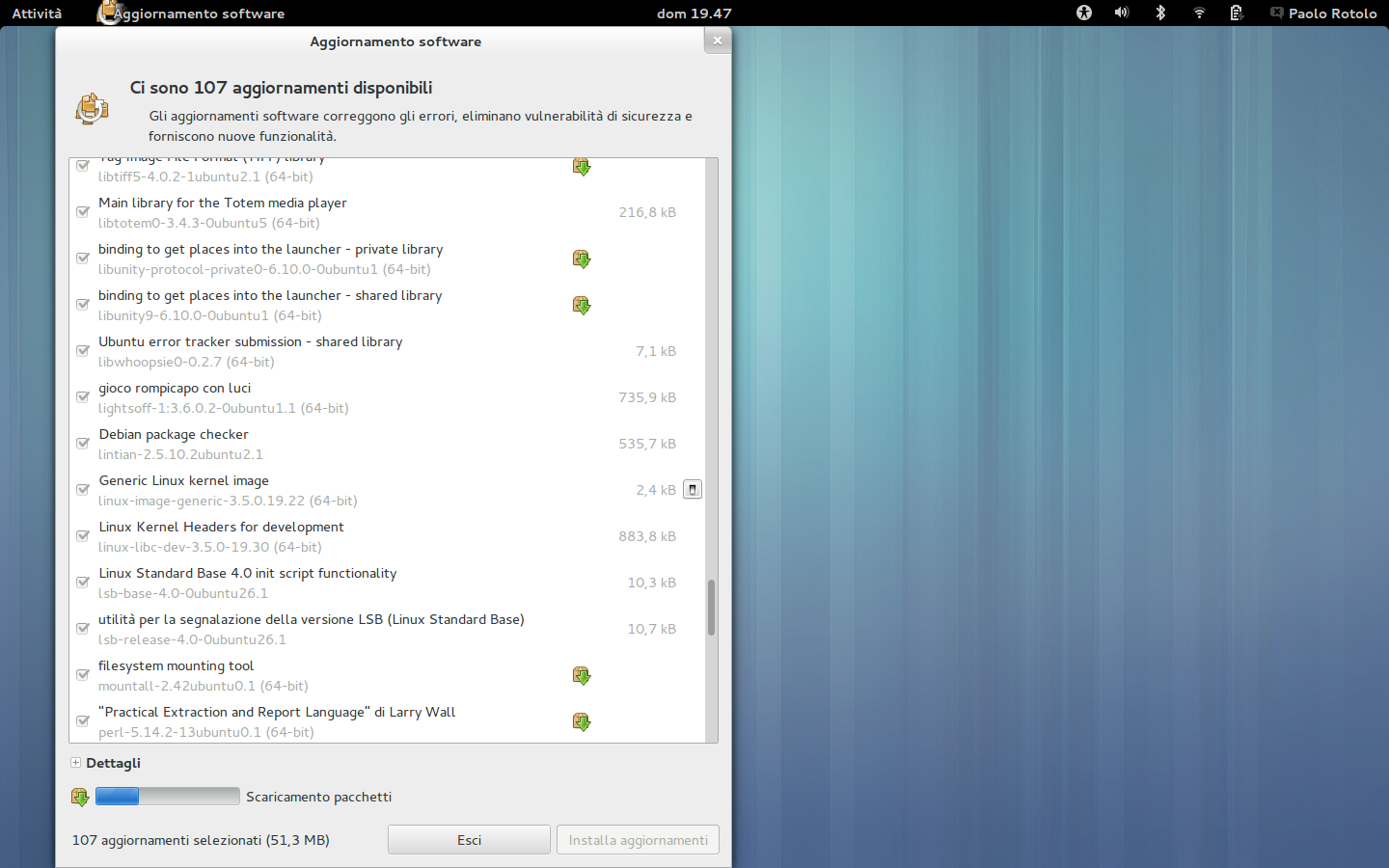The height and width of the screenshot is (868, 1389).
Task: Open accessibility menu in top panel
Action: 1084,13
